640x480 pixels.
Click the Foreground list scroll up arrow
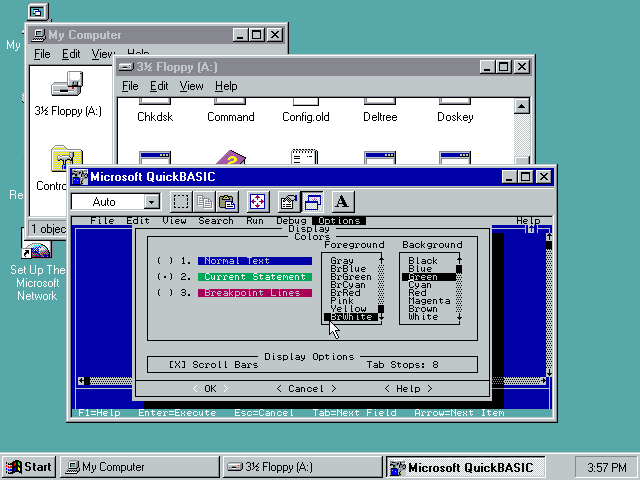click(381, 260)
